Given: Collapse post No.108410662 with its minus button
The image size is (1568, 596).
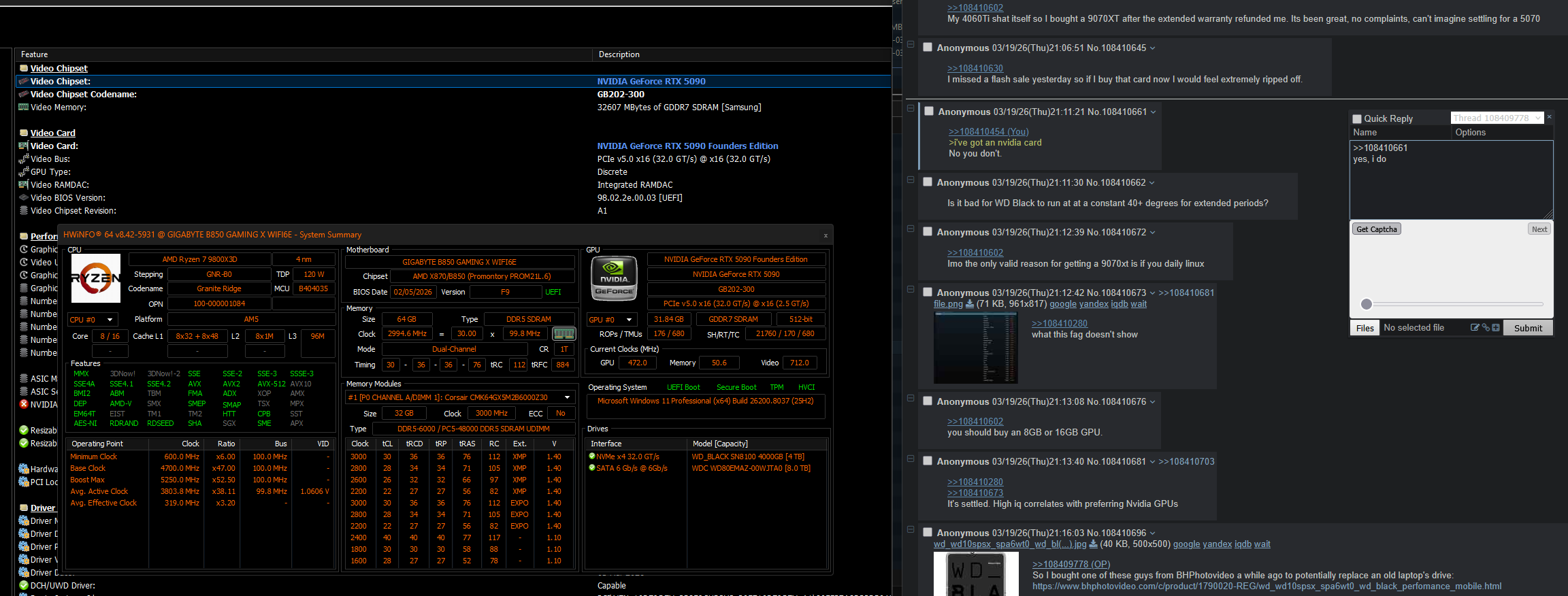Looking at the screenshot, I should (x=911, y=180).
